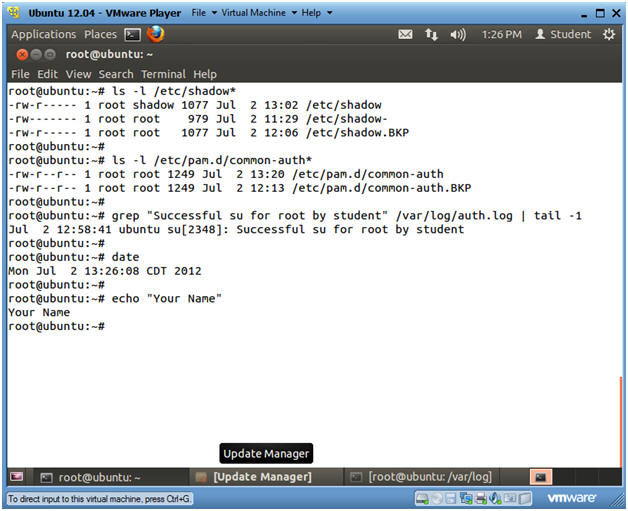Click the Update Manager tooltip

(266, 453)
